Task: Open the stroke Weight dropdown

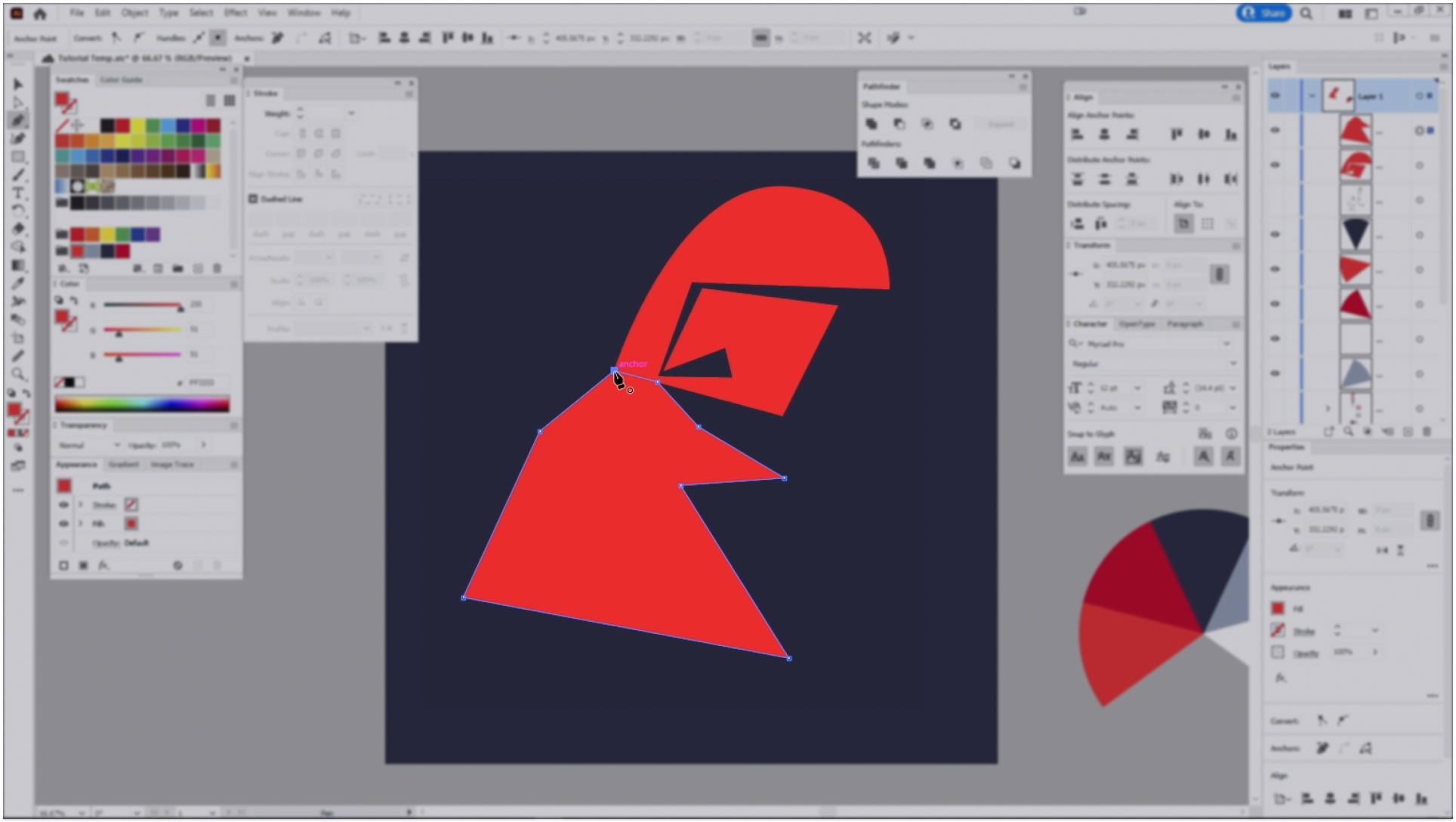Action: pyautogui.click(x=351, y=113)
